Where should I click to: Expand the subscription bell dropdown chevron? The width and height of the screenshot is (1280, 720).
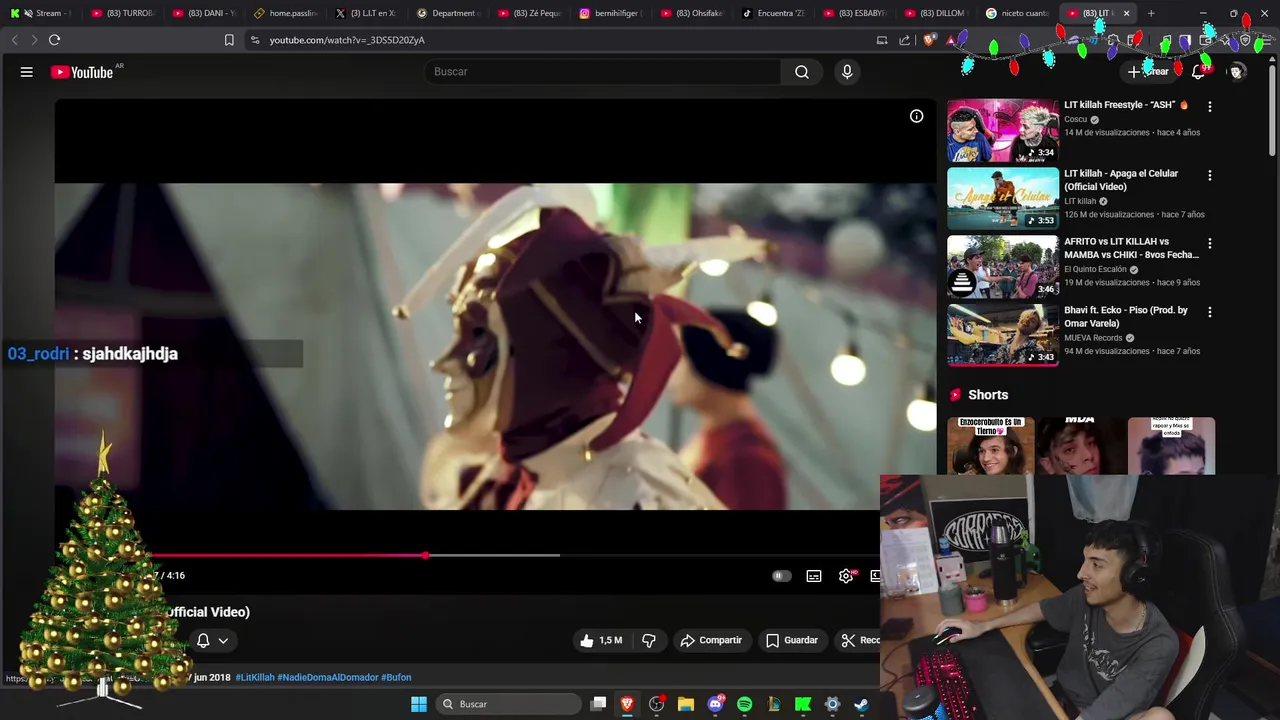tap(223, 641)
